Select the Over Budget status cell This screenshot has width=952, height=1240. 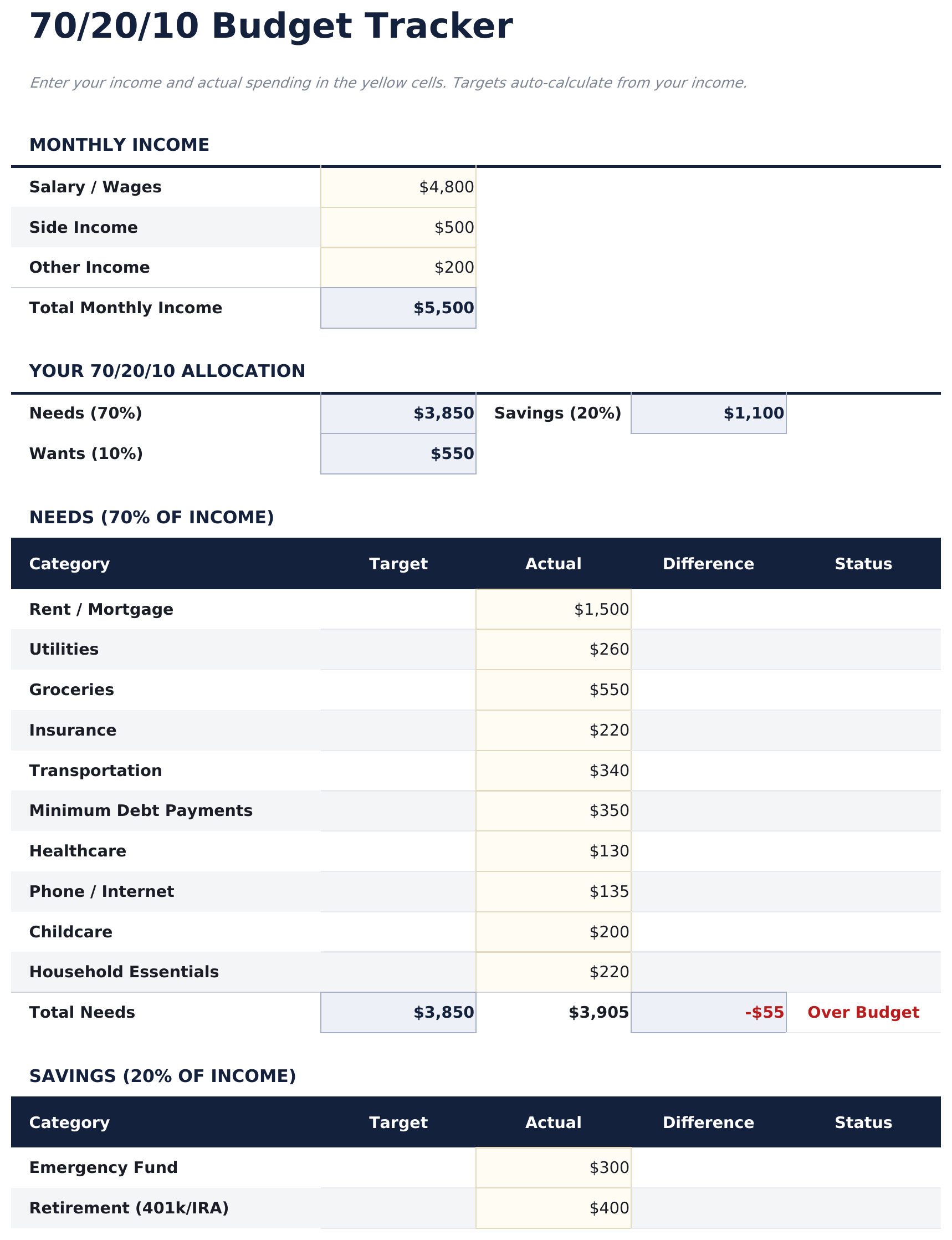(x=862, y=1012)
